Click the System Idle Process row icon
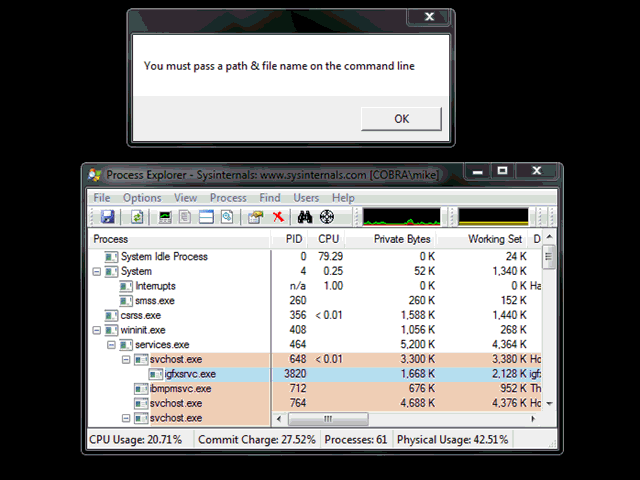This screenshot has height=480, width=640. point(111,257)
